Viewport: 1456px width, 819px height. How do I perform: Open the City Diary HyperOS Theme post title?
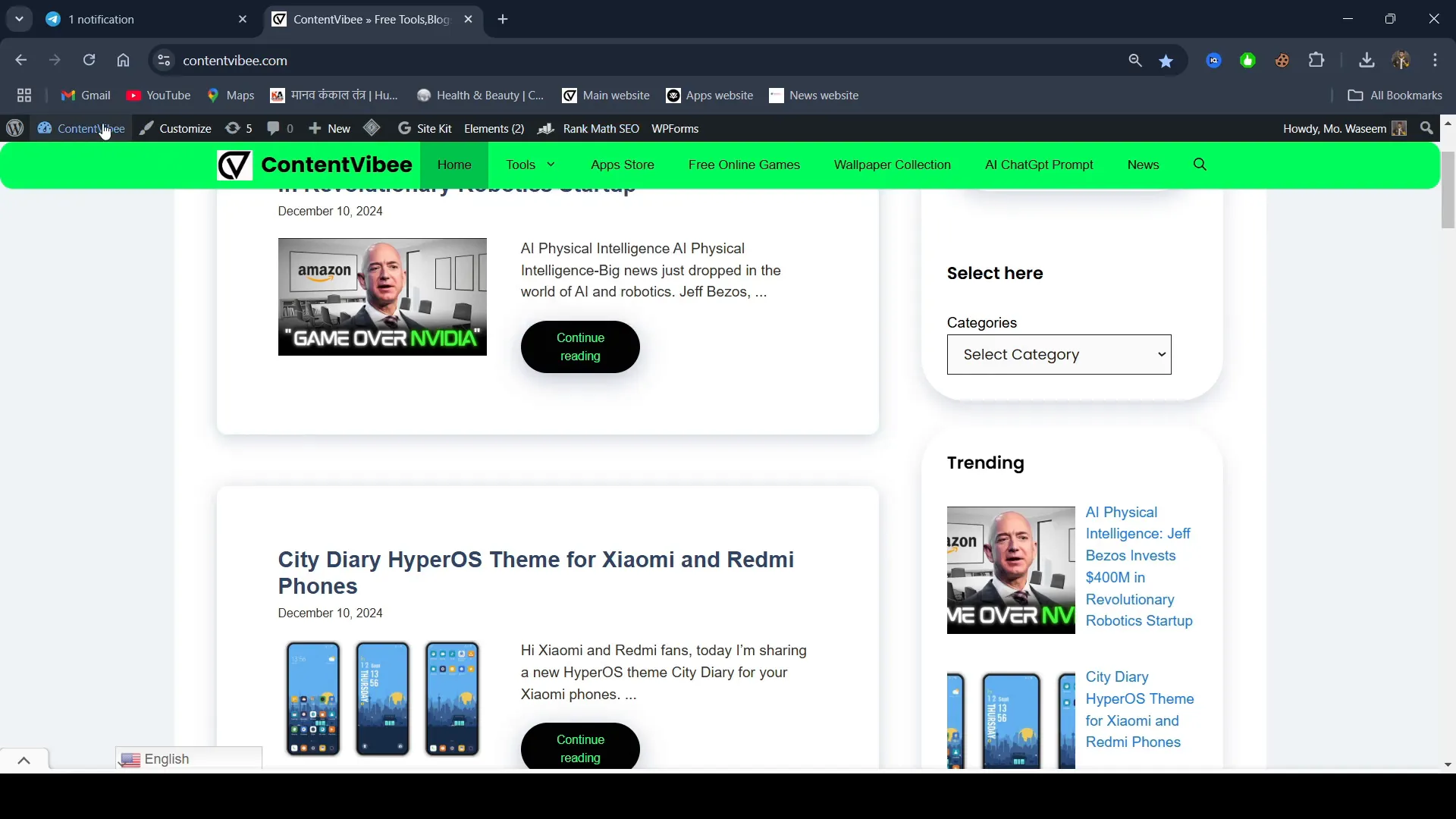(535, 573)
